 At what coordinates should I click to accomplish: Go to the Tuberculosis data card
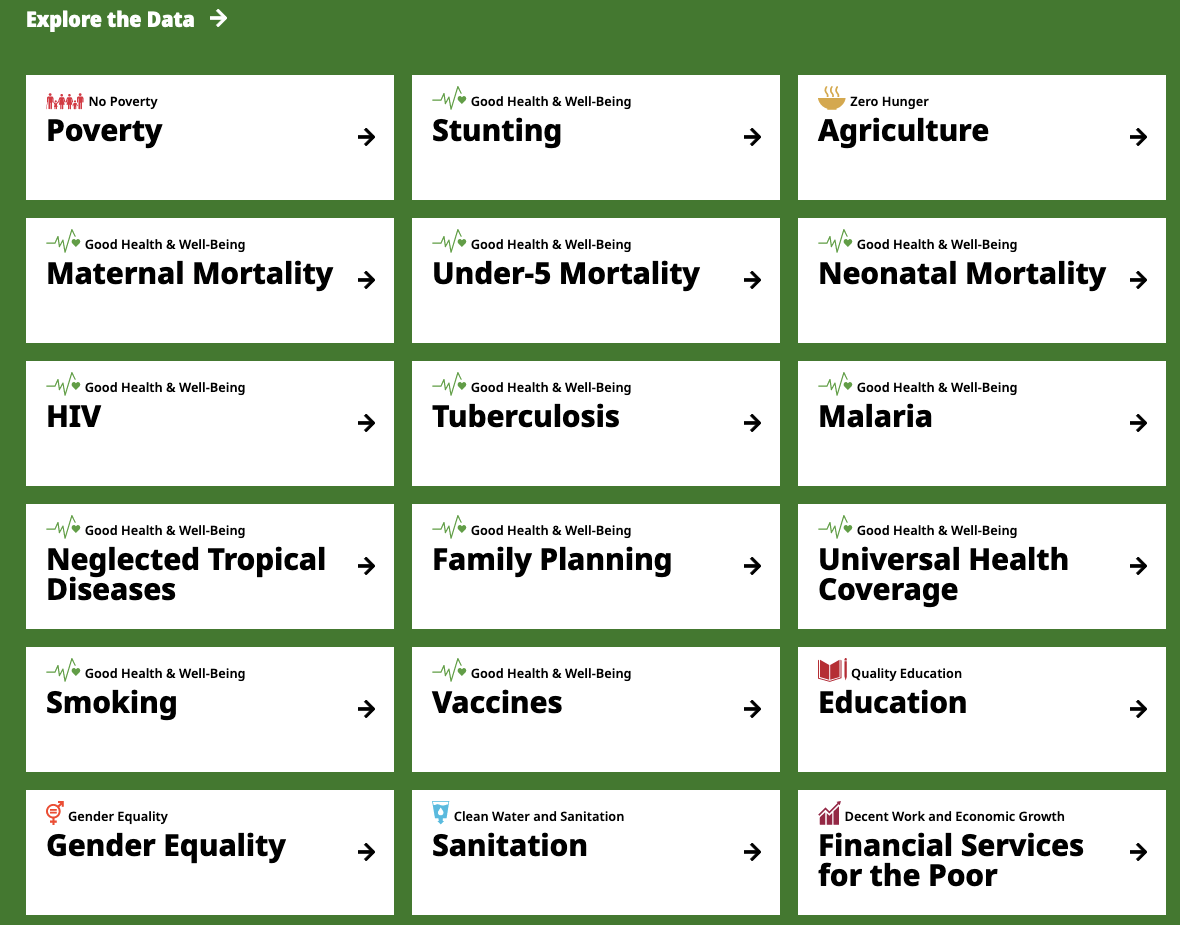coord(526,417)
